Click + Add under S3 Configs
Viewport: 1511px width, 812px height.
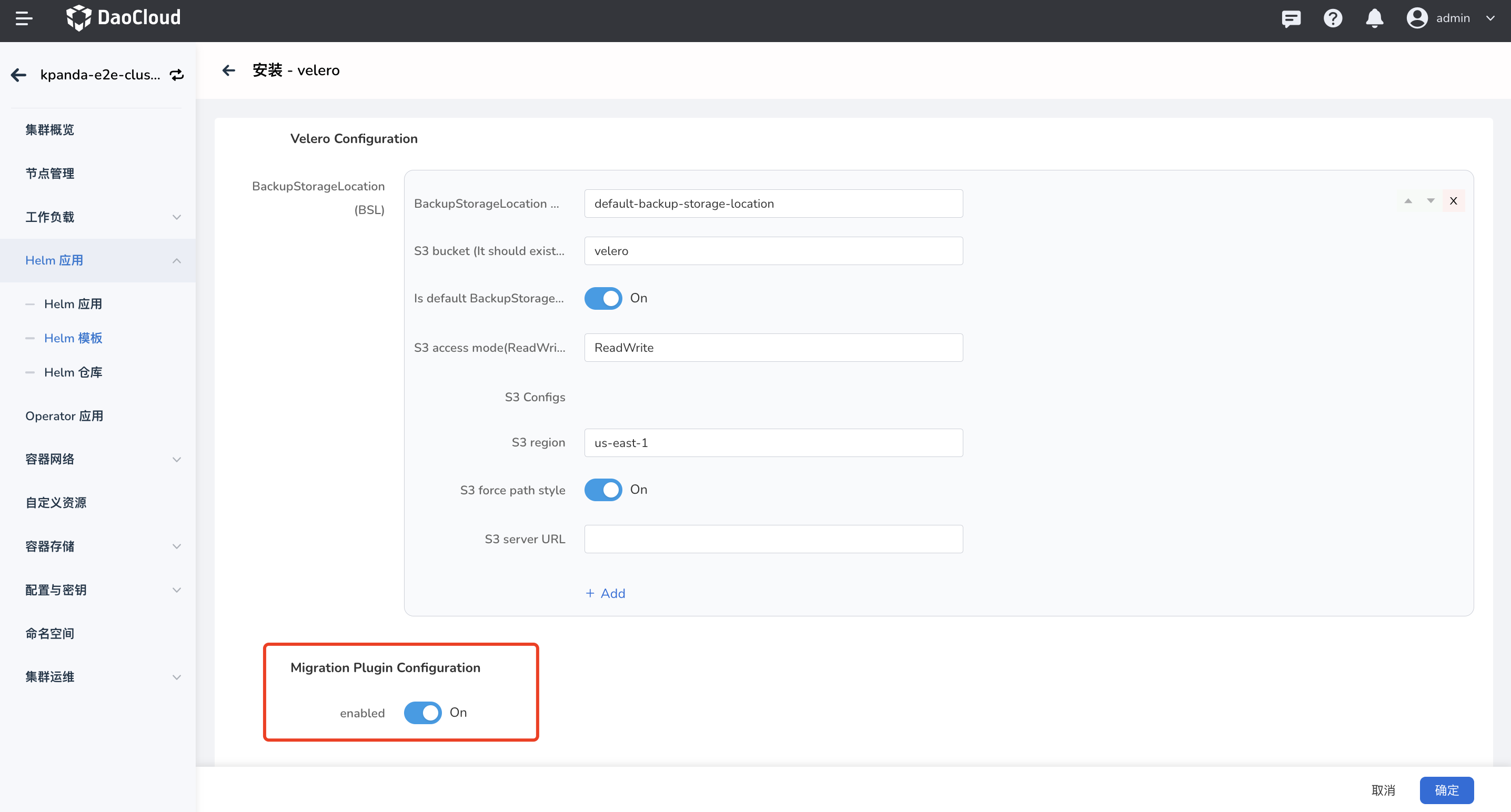(606, 593)
